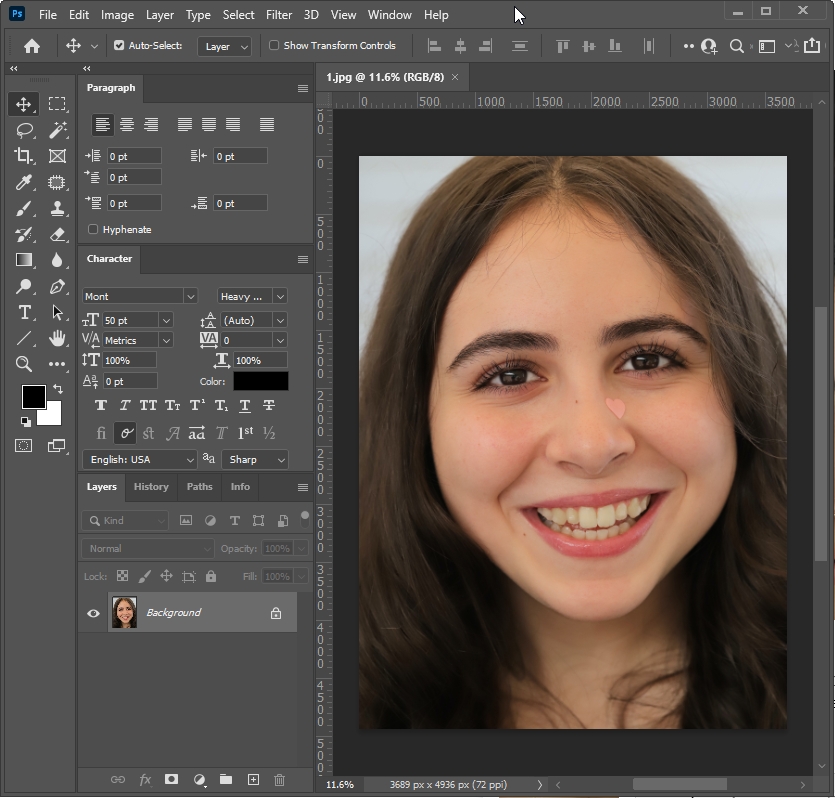
Task: Enable Show Transform Controls checkbox
Action: [x=274, y=46]
